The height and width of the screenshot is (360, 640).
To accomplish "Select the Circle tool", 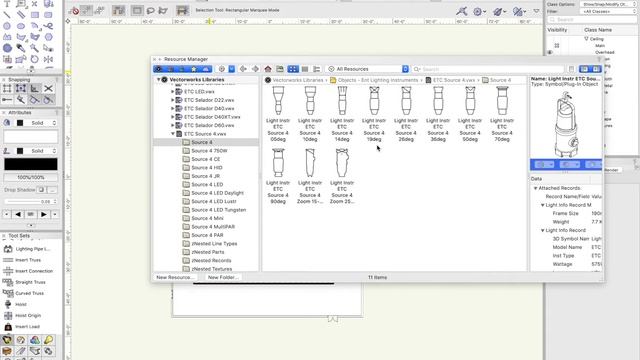I will 7,26.
